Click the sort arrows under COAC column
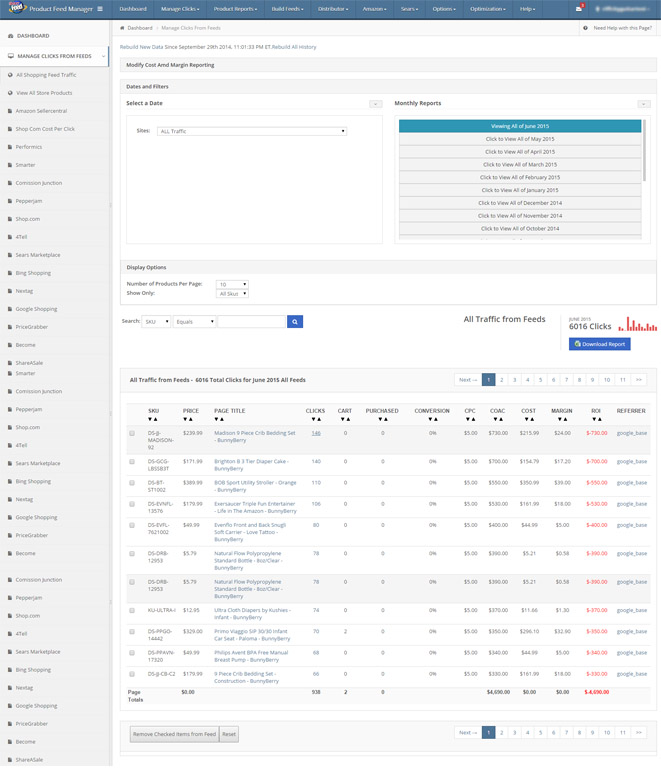Screen dimensions: 661x768 pyautogui.click(x=498, y=419)
